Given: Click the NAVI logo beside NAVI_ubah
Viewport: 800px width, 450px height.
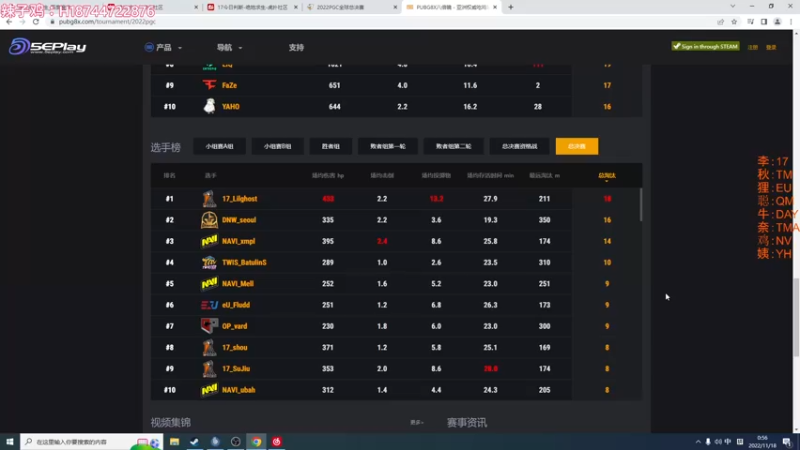Looking at the screenshot, I should point(209,390).
